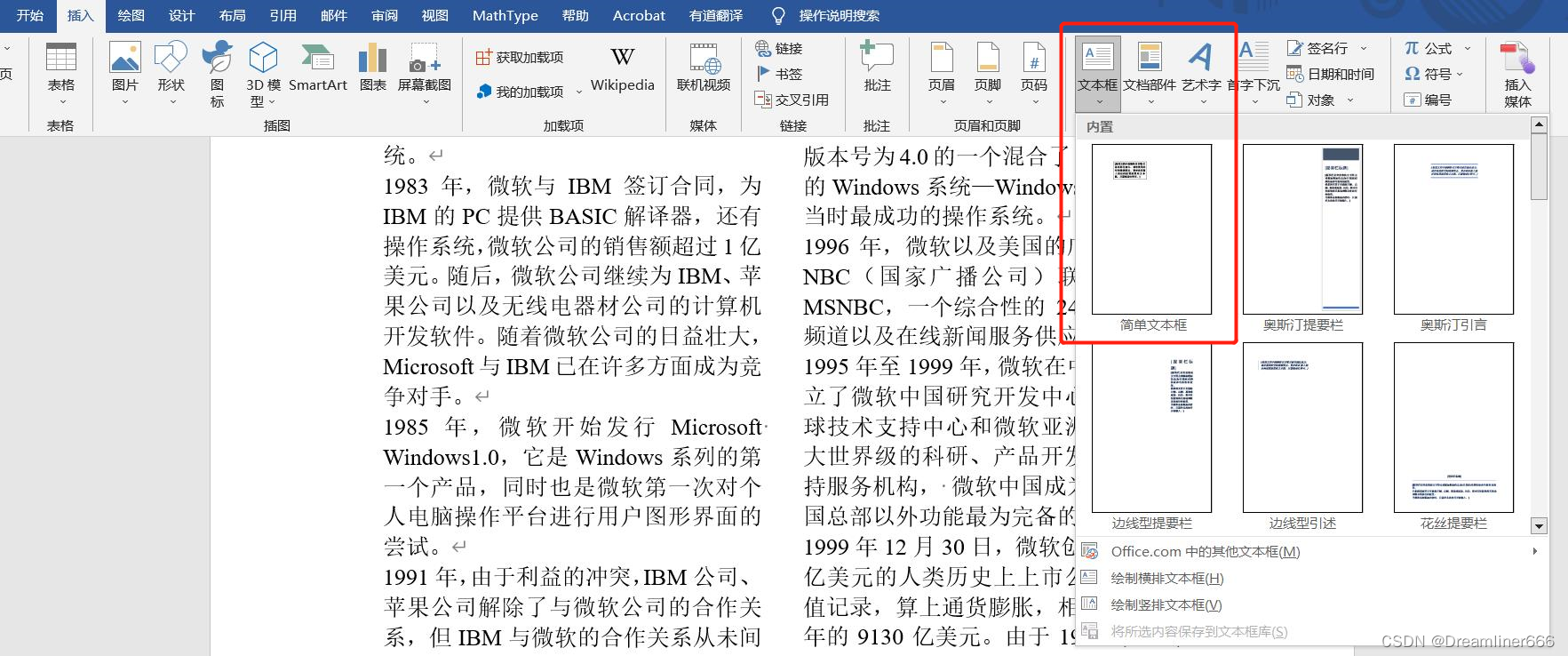Expand the 签名行 dropdown arrow

pyautogui.click(x=1364, y=48)
